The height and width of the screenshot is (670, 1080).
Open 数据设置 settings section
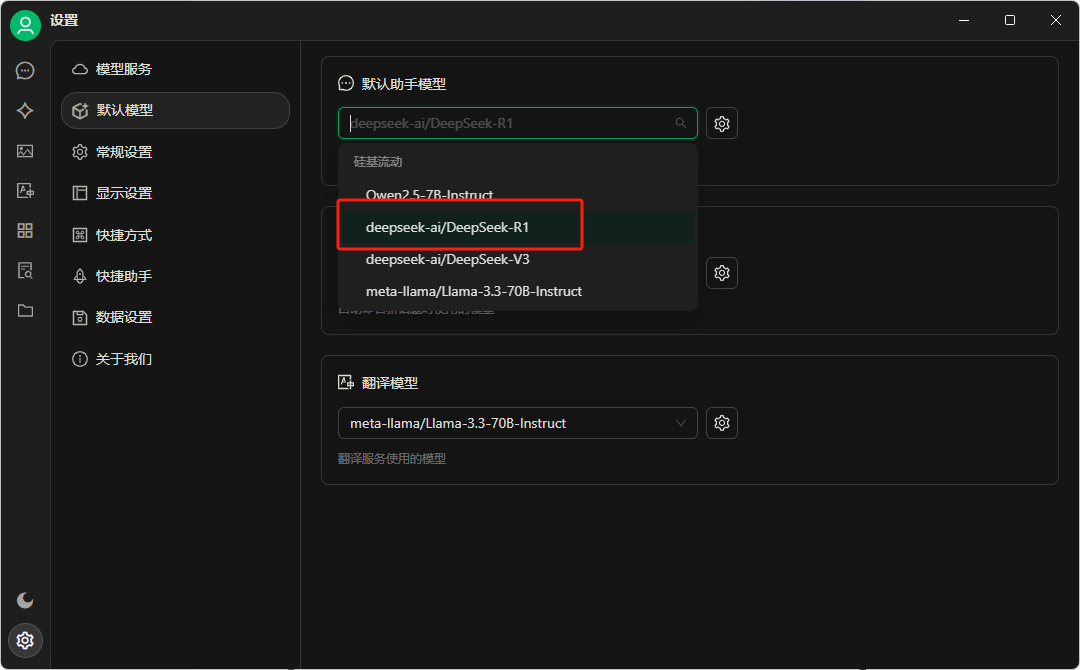tap(175, 317)
